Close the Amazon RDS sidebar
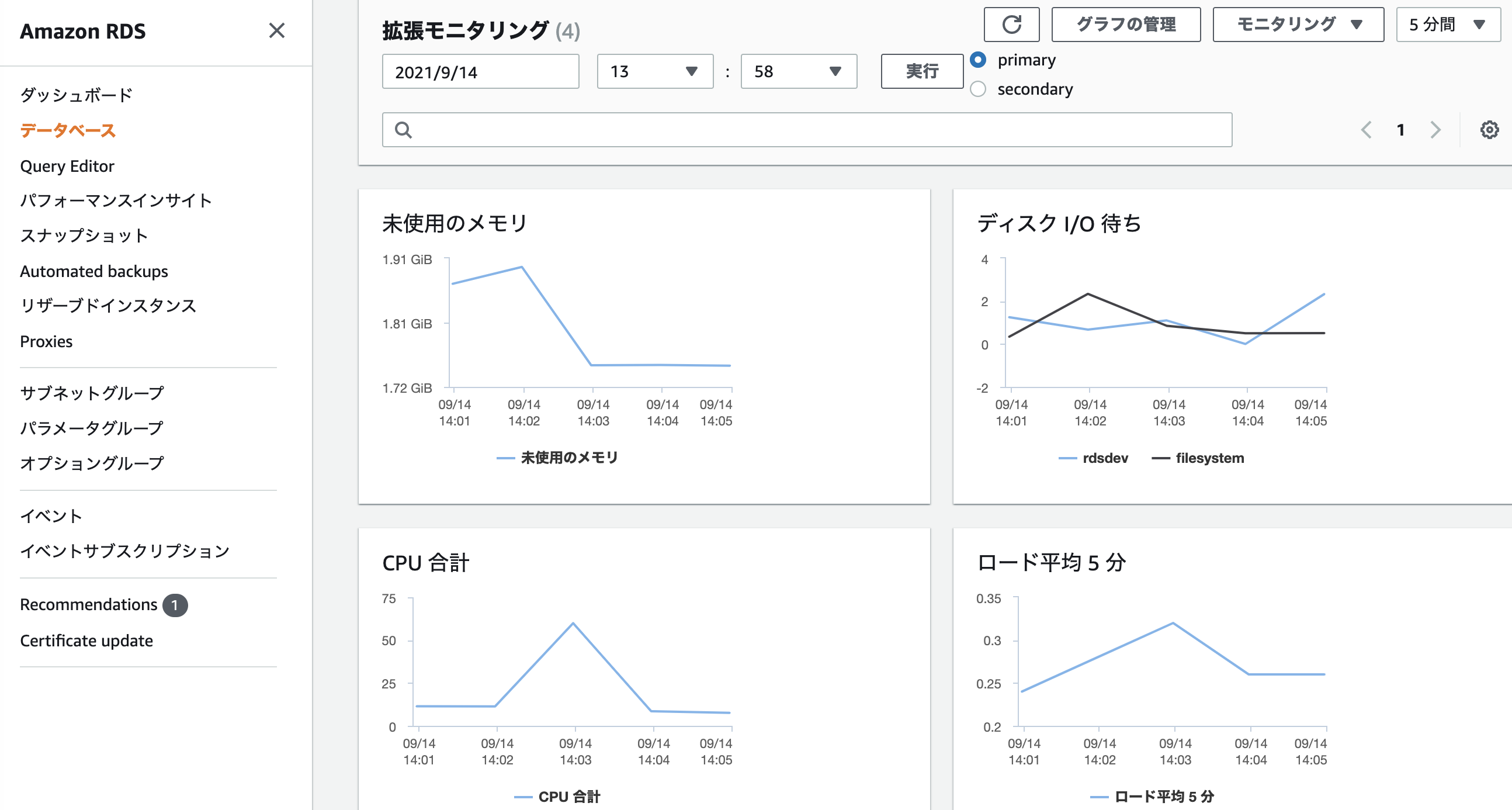This screenshot has width=1512, height=810. click(x=276, y=30)
